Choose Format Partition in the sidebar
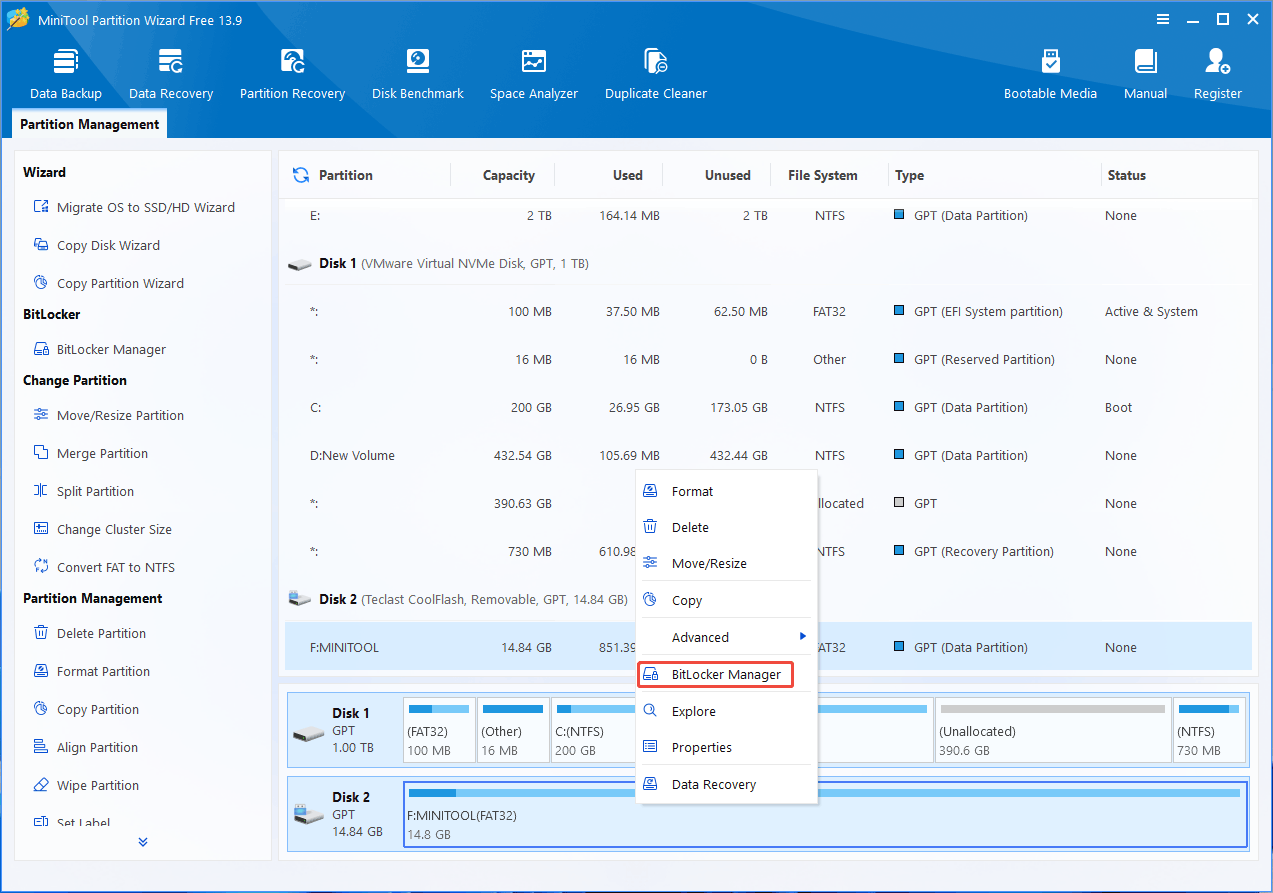The image size is (1273, 893). pyautogui.click(x=91, y=671)
